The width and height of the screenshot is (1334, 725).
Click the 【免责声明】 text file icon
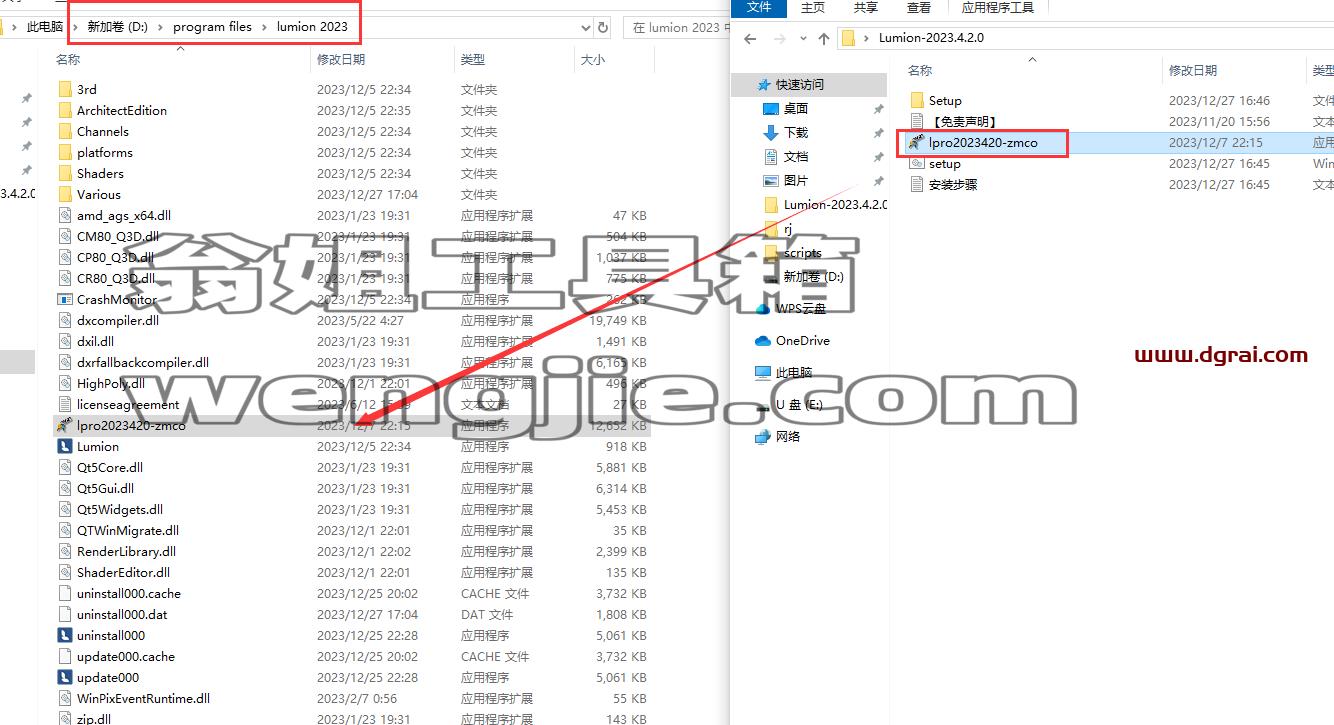[918, 121]
